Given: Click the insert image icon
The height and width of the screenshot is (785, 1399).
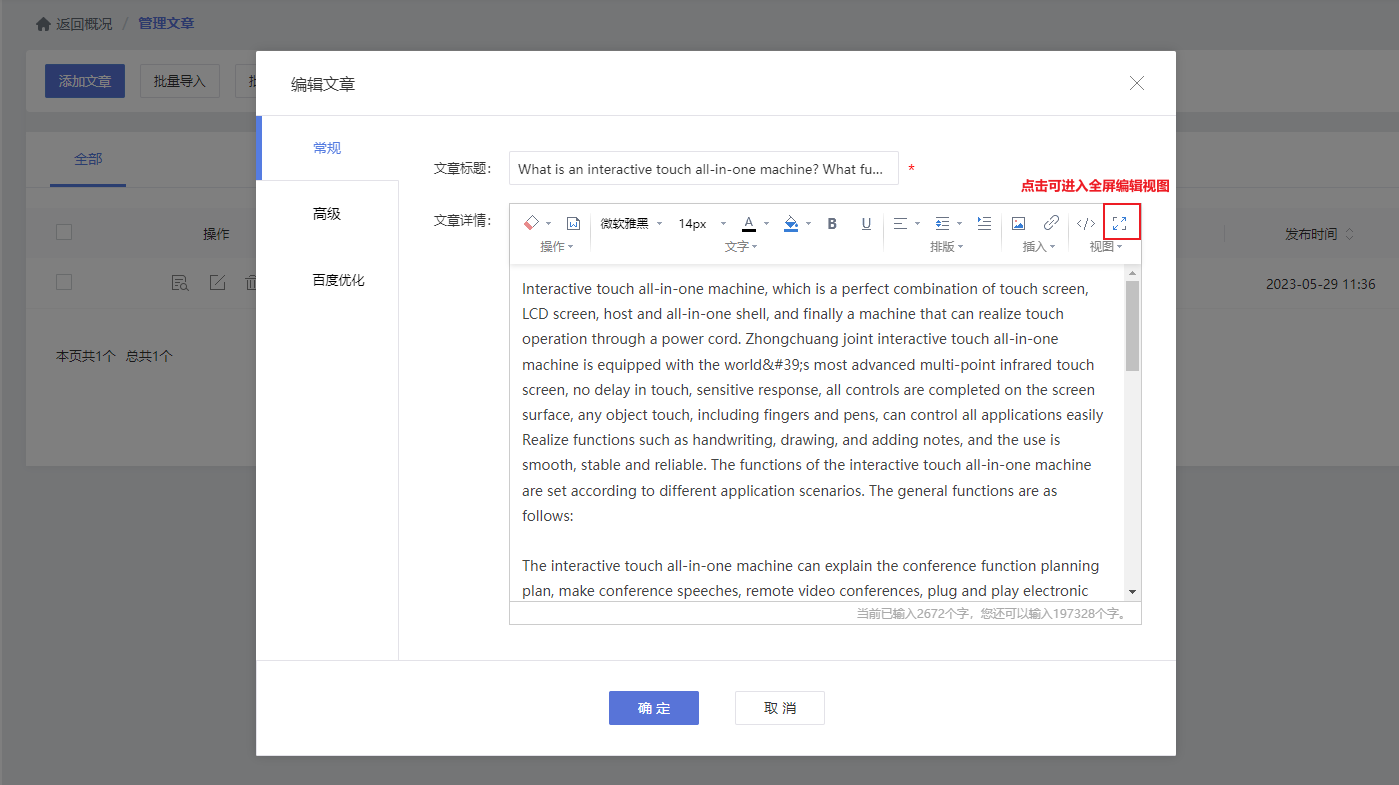Looking at the screenshot, I should (1018, 223).
